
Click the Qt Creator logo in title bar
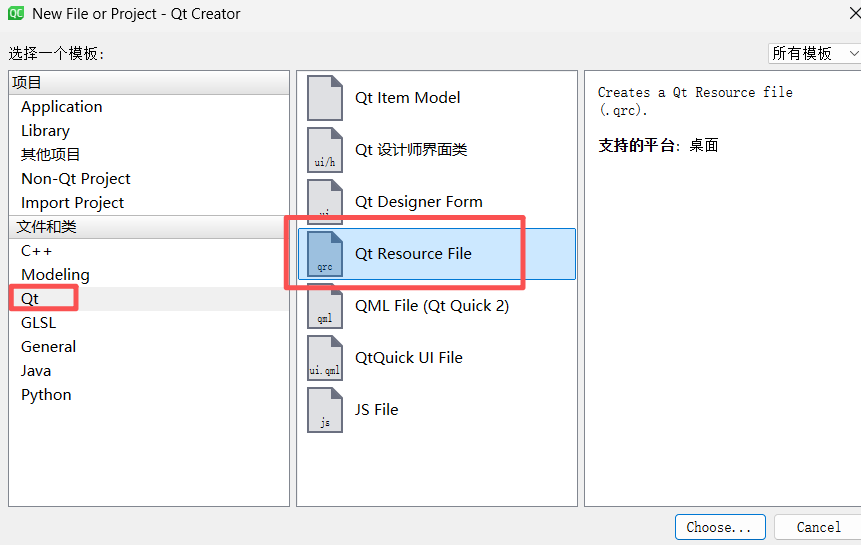(x=16, y=13)
